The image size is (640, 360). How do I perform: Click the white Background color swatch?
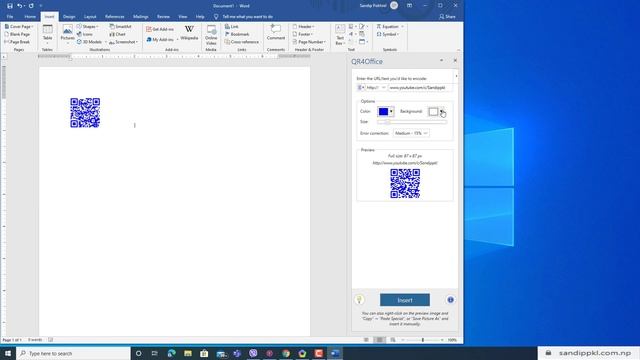pyautogui.click(x=433, y=111)
